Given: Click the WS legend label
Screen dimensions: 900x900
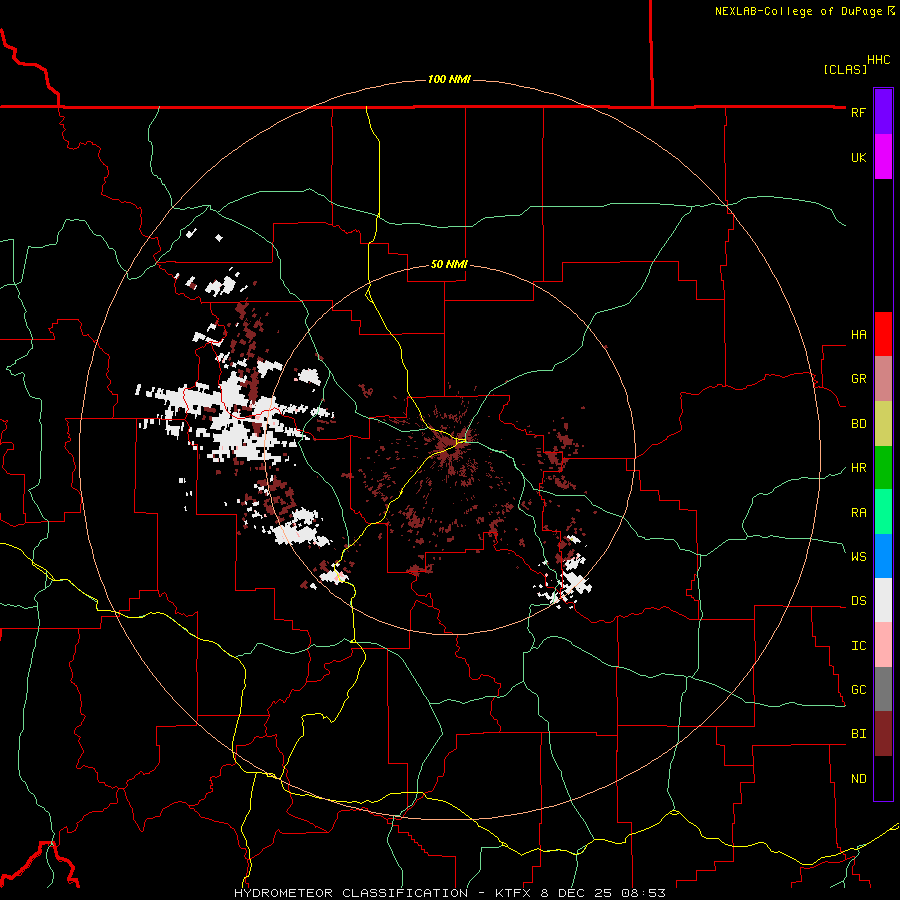Looking at the screenshot, I should (858, 556).
